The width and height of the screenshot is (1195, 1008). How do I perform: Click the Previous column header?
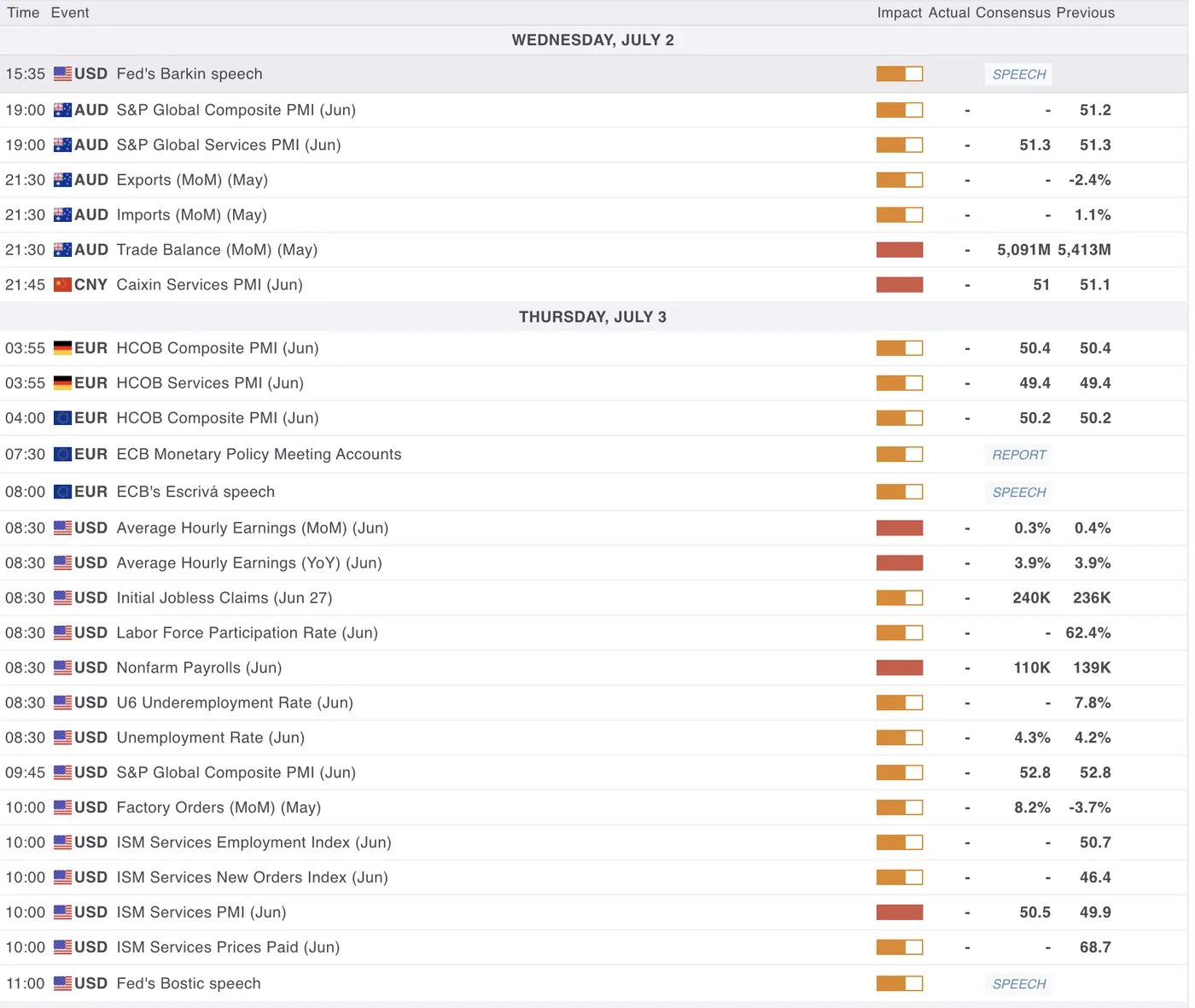1086,13
